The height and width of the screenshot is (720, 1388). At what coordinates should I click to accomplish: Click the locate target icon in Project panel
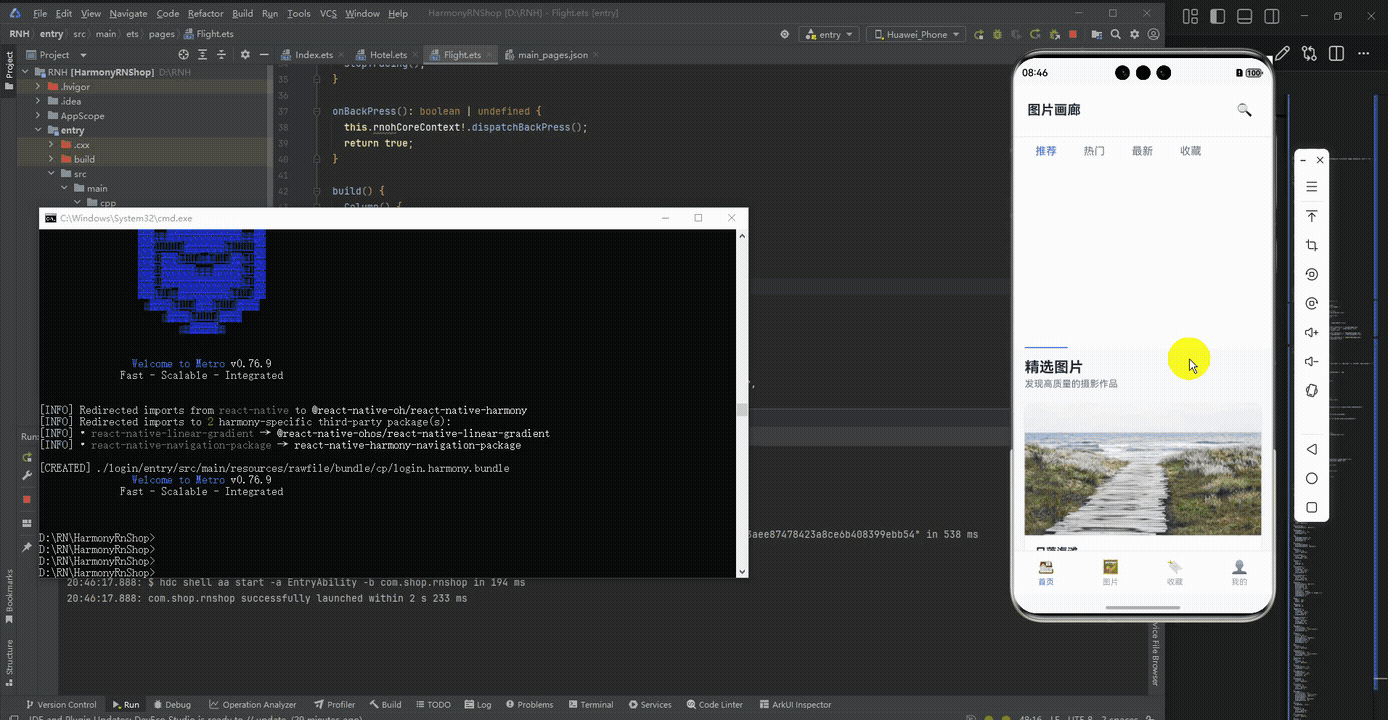[183, 55]
